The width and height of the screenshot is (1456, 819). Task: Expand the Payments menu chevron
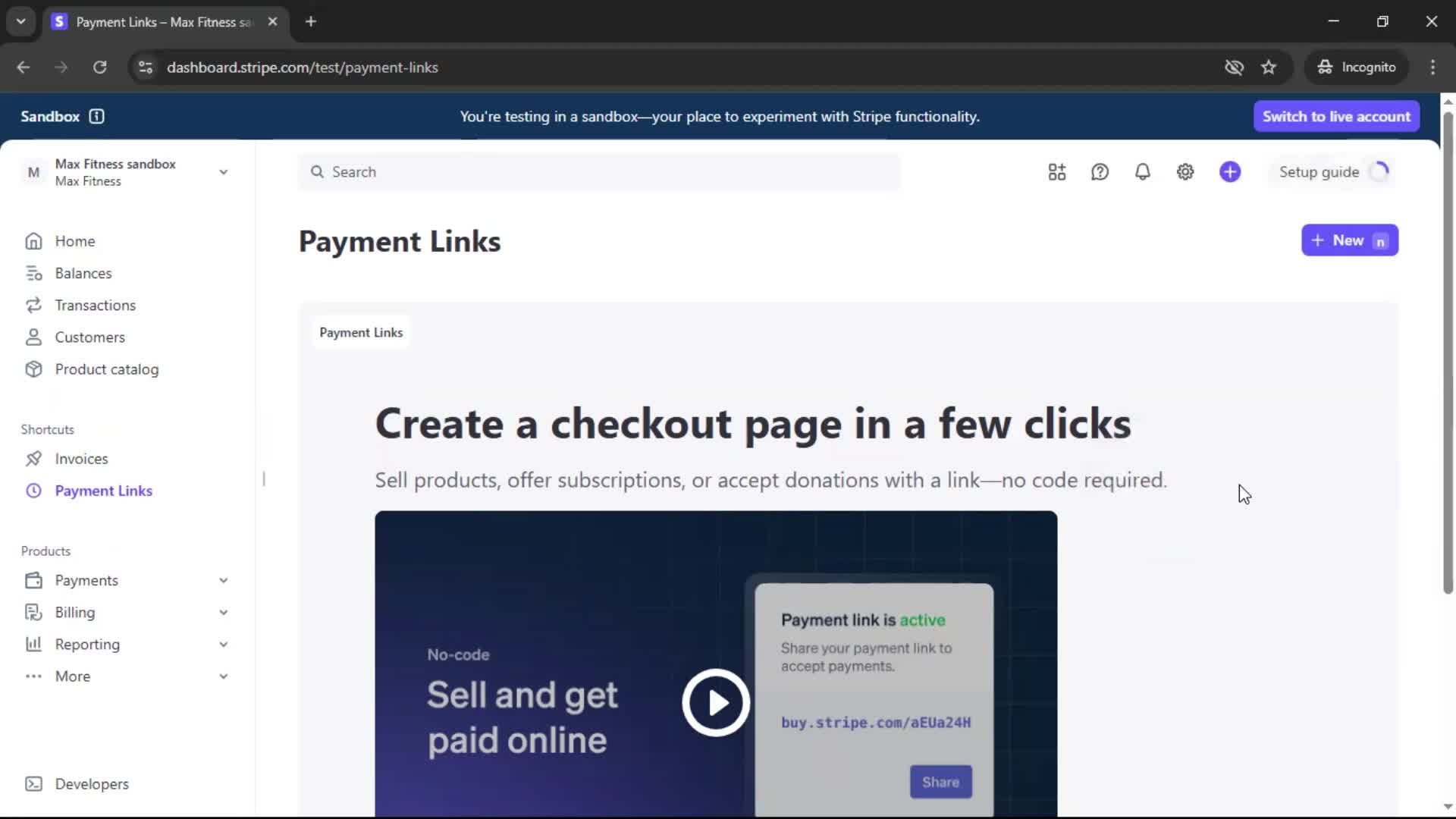coord(224,581)
